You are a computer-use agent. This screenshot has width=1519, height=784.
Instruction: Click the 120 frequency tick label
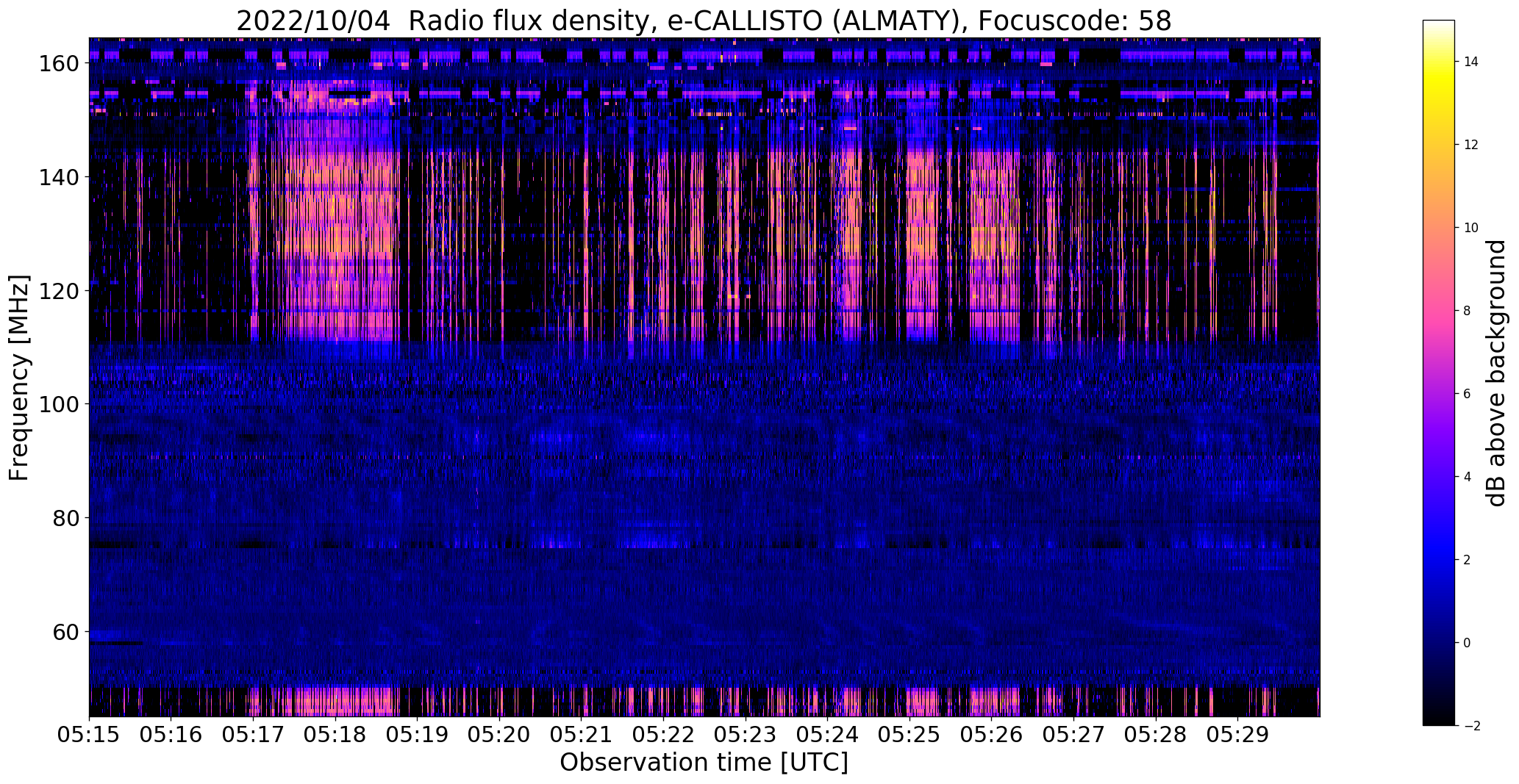tap(59, 291)
